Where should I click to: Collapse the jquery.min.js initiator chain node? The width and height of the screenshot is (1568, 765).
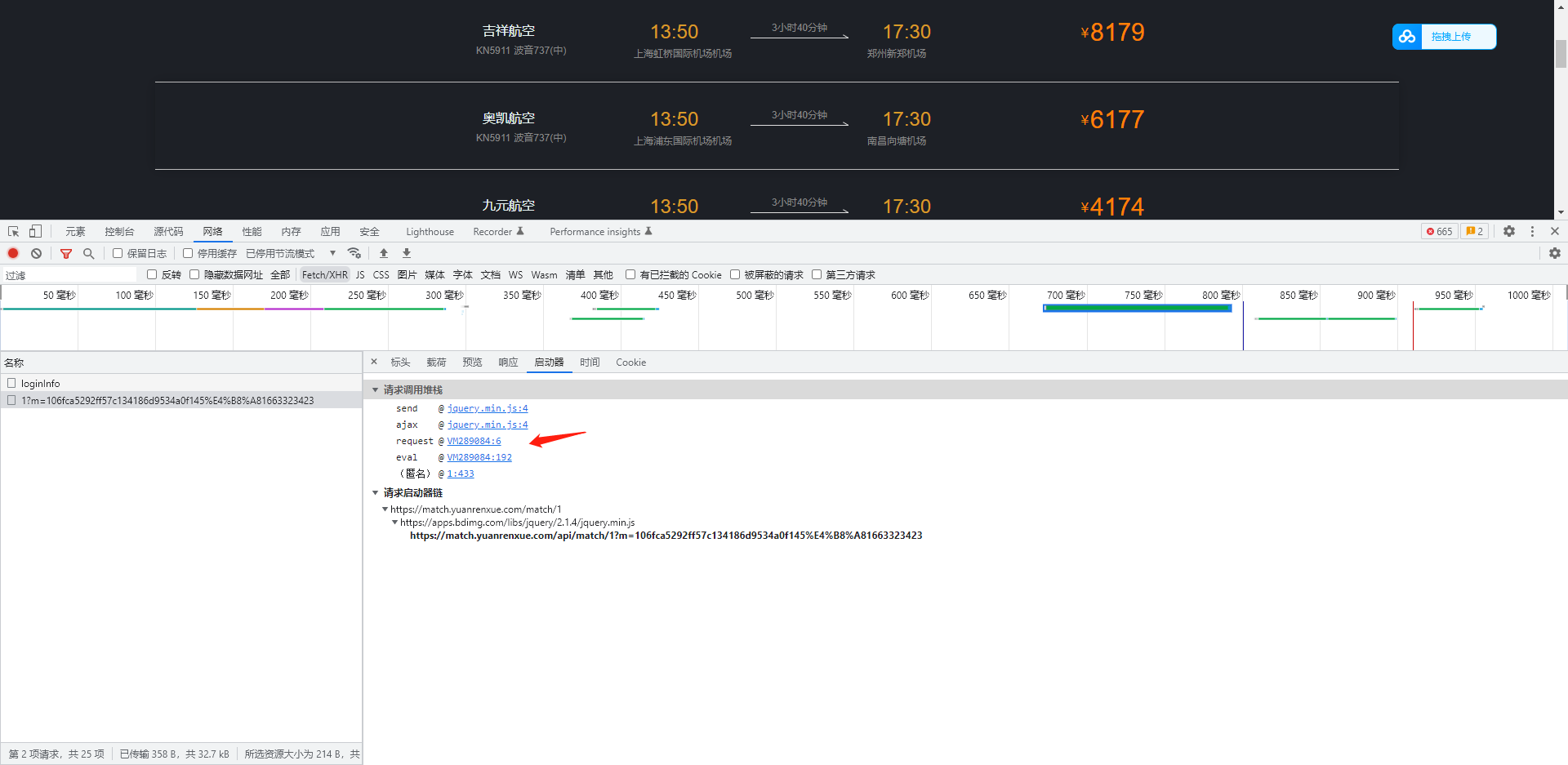[395, 523]
